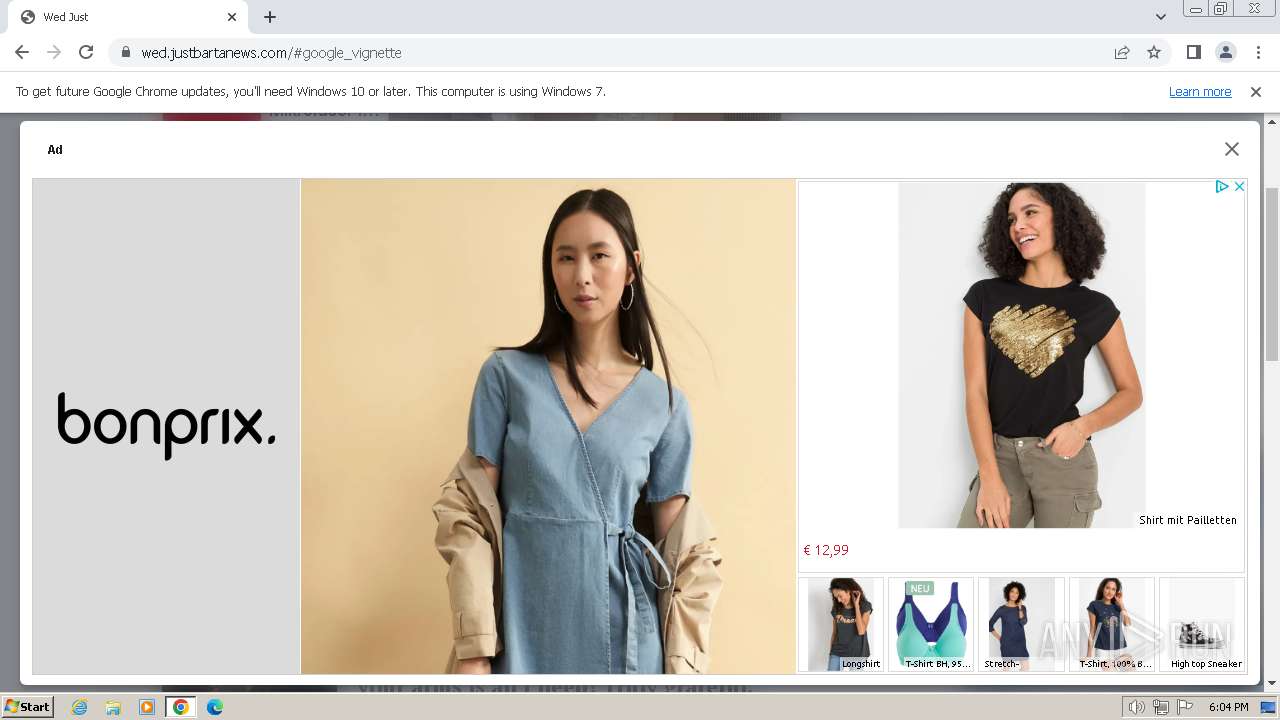Image resolution: width=1280 pixels, height=720 pixels.
Task: Open a new tab
Action: pyautogui.click(x=270, y=17)
